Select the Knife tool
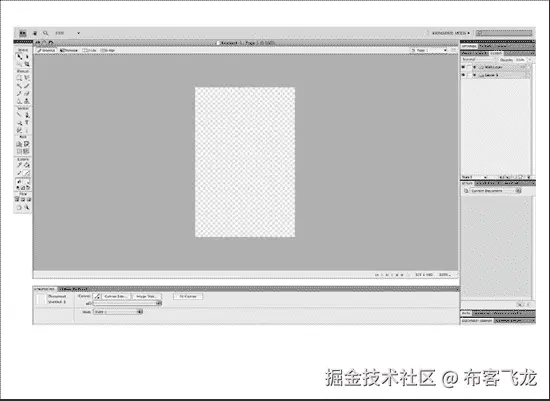Image resolution: width=550 pixels, height=401 pixels. tap(27, 130)
